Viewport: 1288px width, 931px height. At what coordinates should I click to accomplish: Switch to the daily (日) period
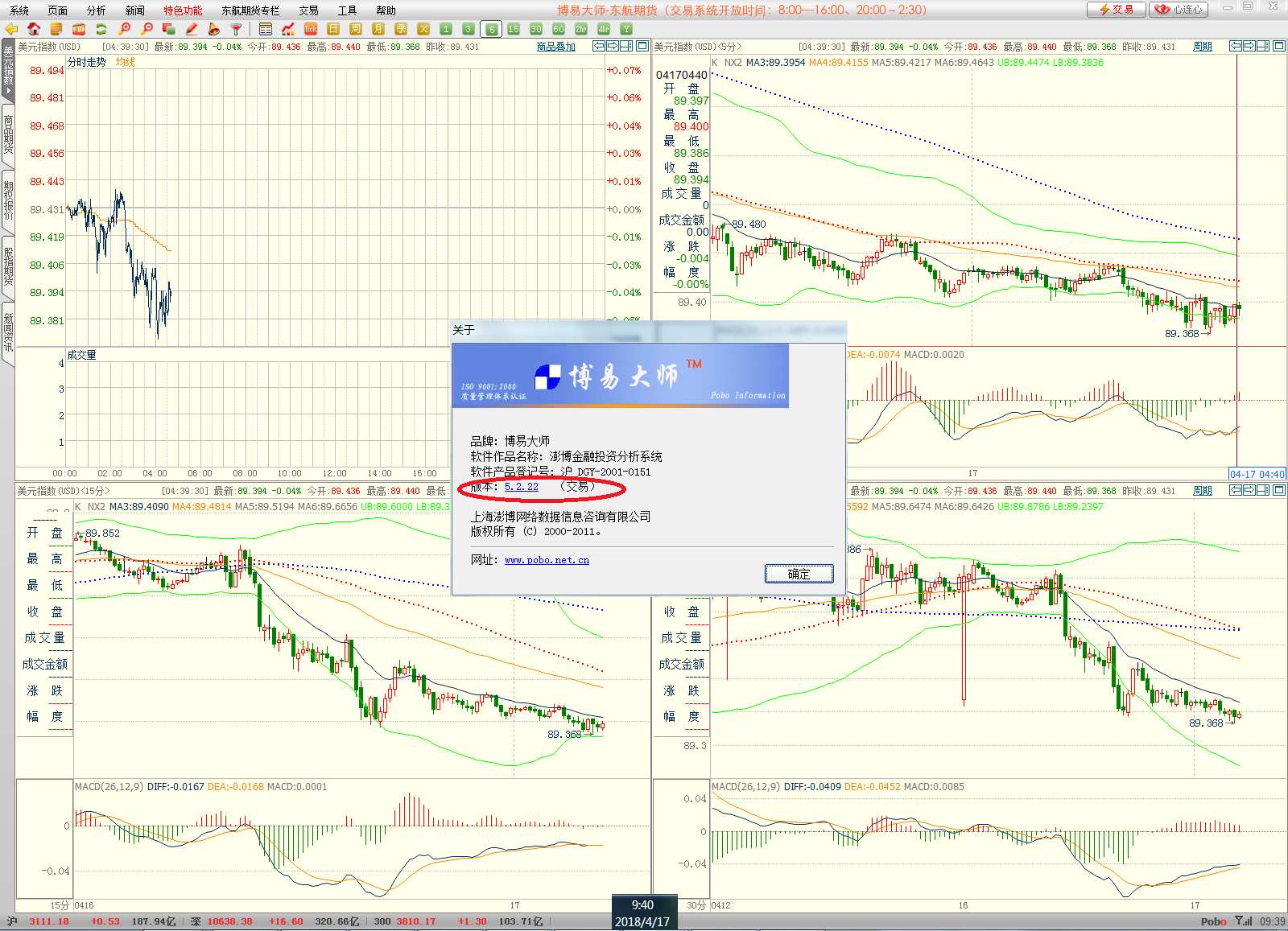coord(333,29)
